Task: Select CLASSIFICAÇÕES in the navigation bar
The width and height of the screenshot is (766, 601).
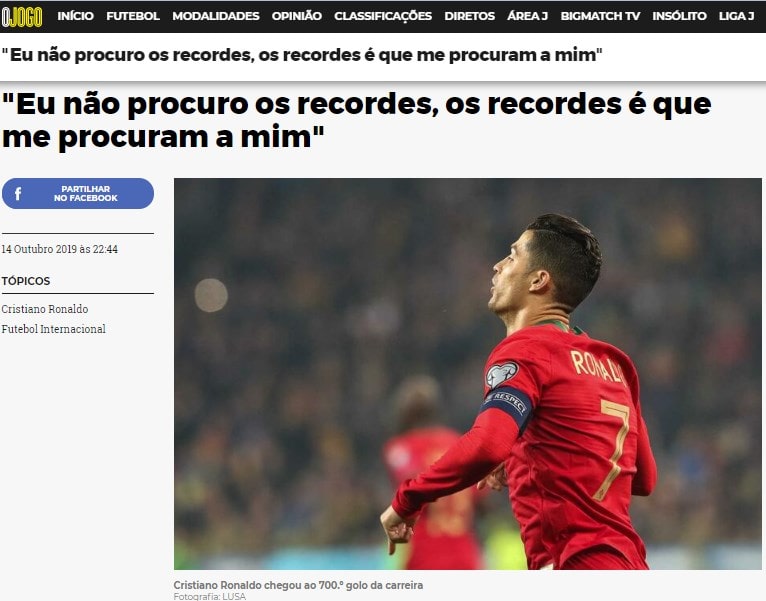Action: 383,16
